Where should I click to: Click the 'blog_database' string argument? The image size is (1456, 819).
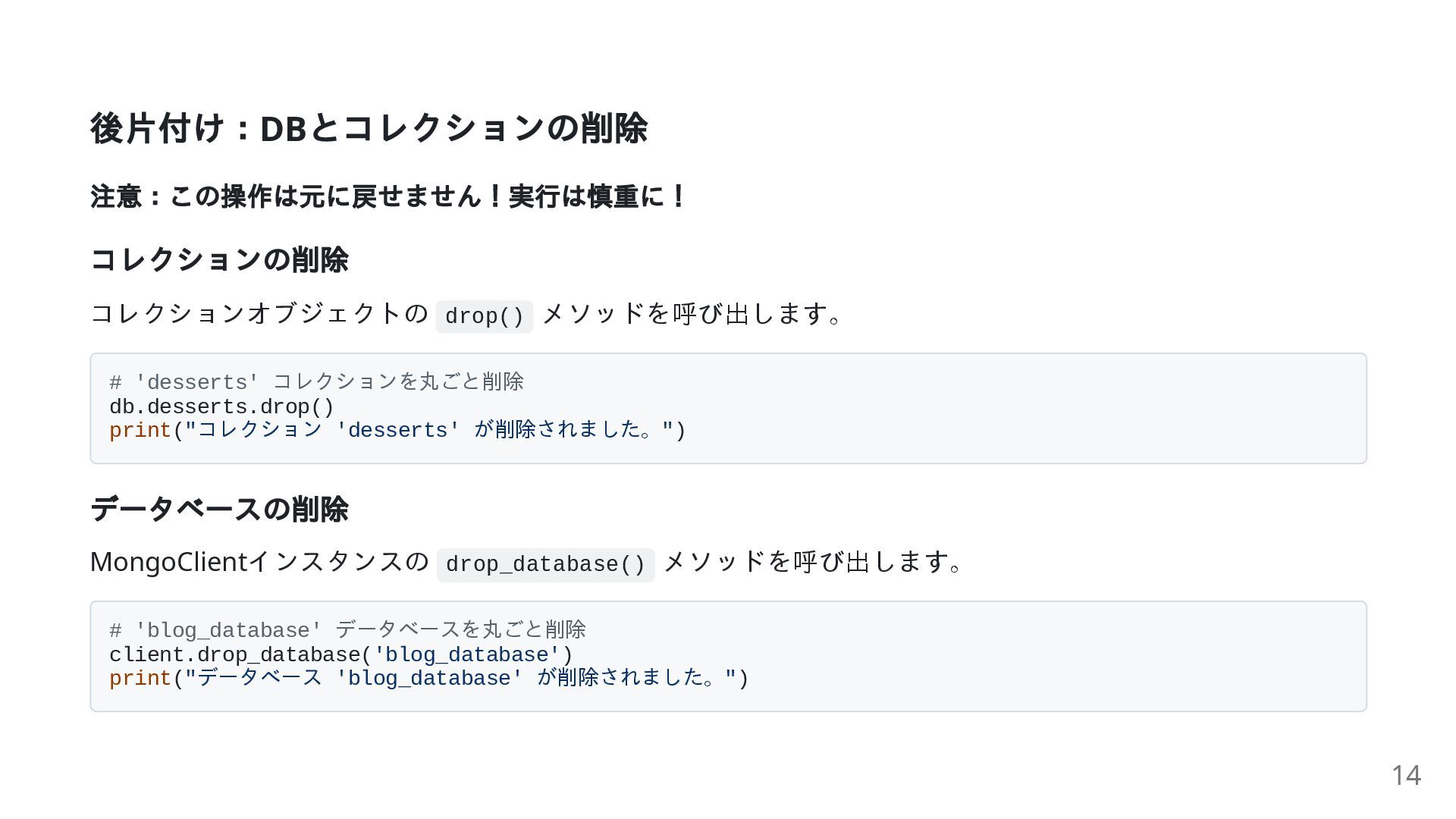(x=466, y=654)
